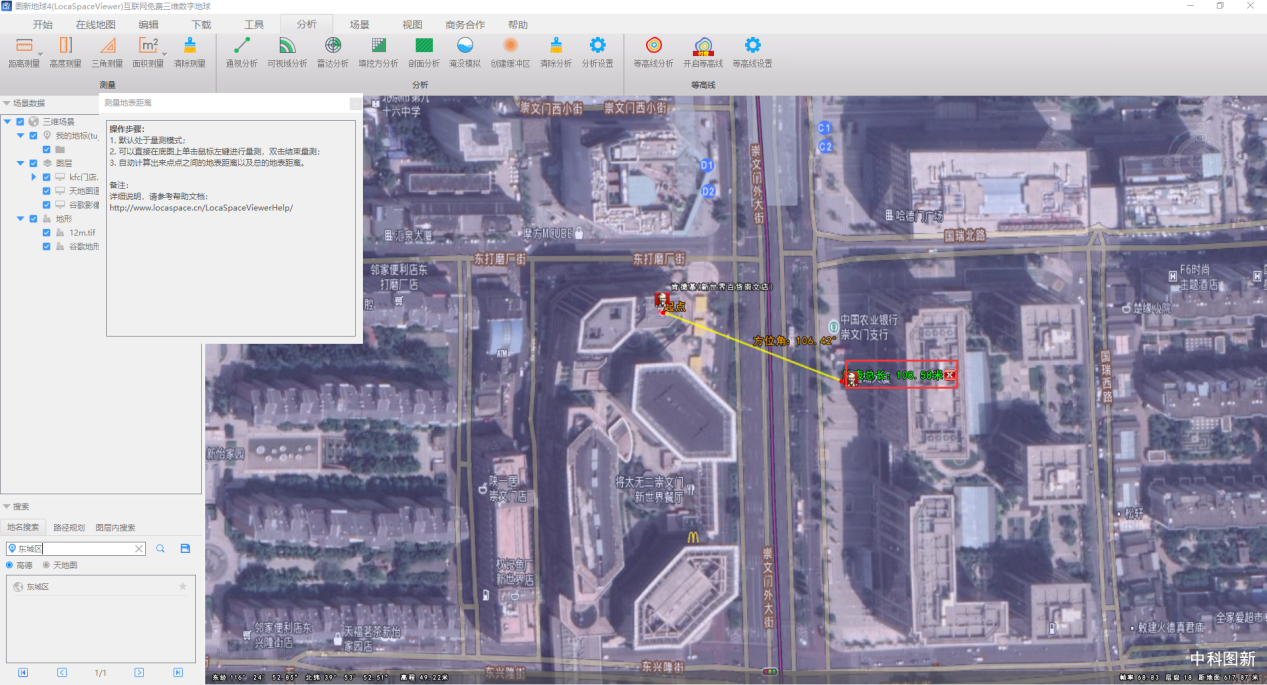Image resolution: width=1267 pixels, height=685 pixels.
Task: Open the 距离测量 dropdown arrow
Action: [x=40, y=53]
